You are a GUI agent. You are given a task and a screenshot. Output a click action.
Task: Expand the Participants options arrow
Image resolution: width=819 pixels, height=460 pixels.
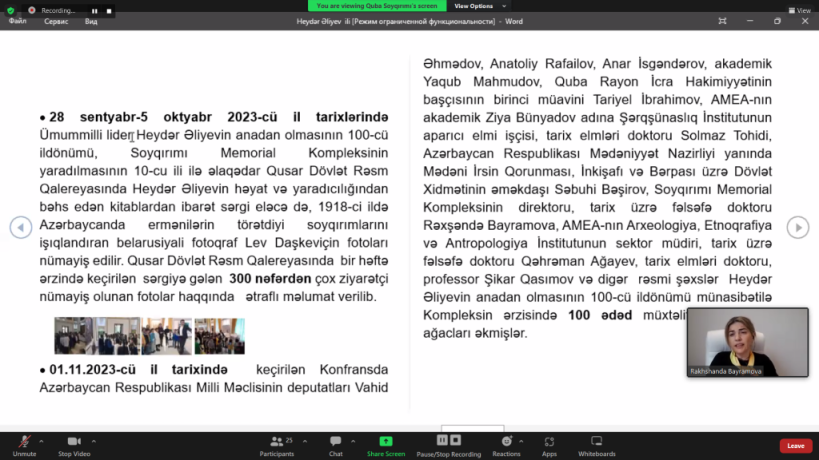305,442
